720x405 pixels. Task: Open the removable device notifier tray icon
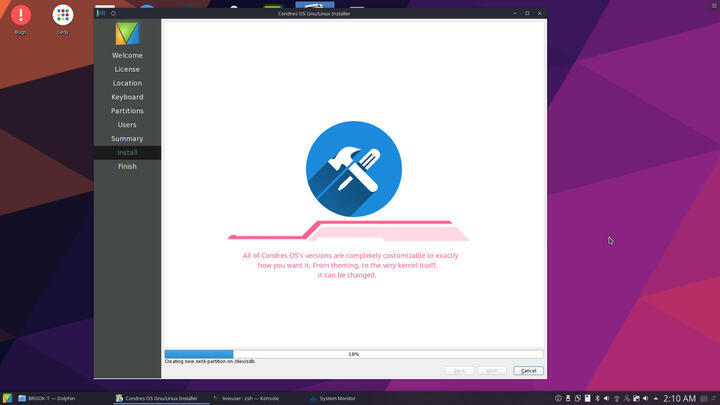[568, 398]
